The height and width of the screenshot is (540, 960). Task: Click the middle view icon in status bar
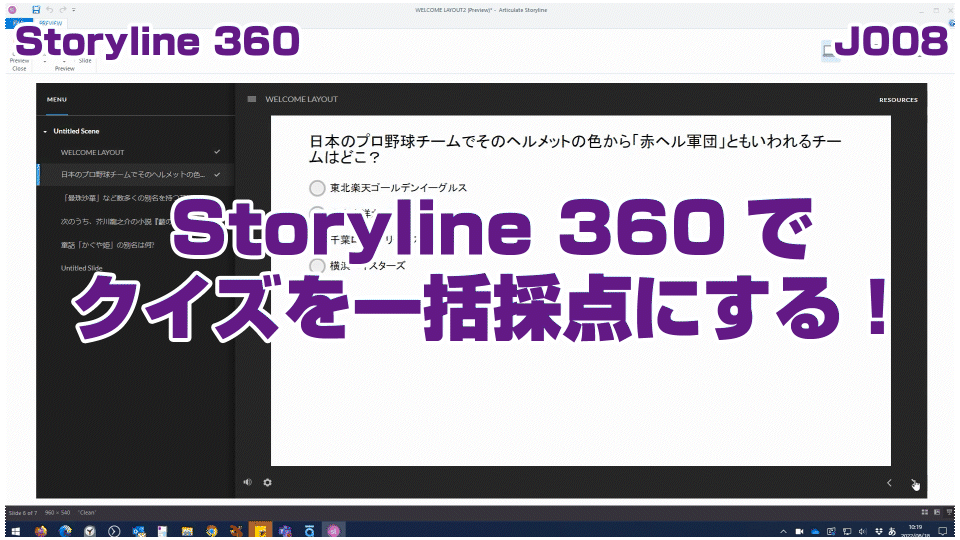tap(937, 512)
